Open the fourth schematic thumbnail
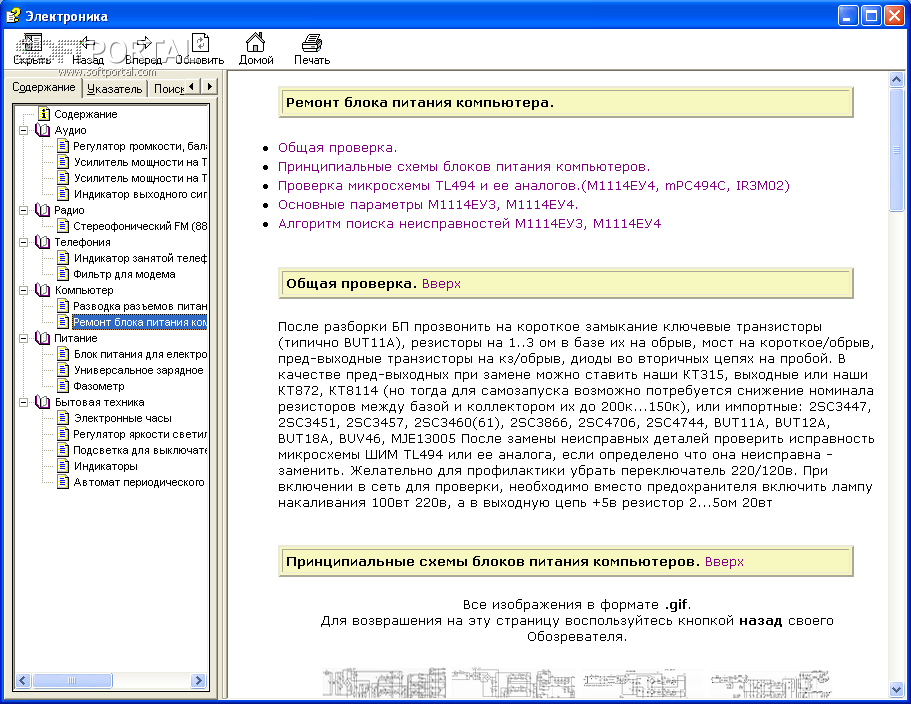Image resolution: width=911 pixels, height=704 pixels. pos(770,683)
